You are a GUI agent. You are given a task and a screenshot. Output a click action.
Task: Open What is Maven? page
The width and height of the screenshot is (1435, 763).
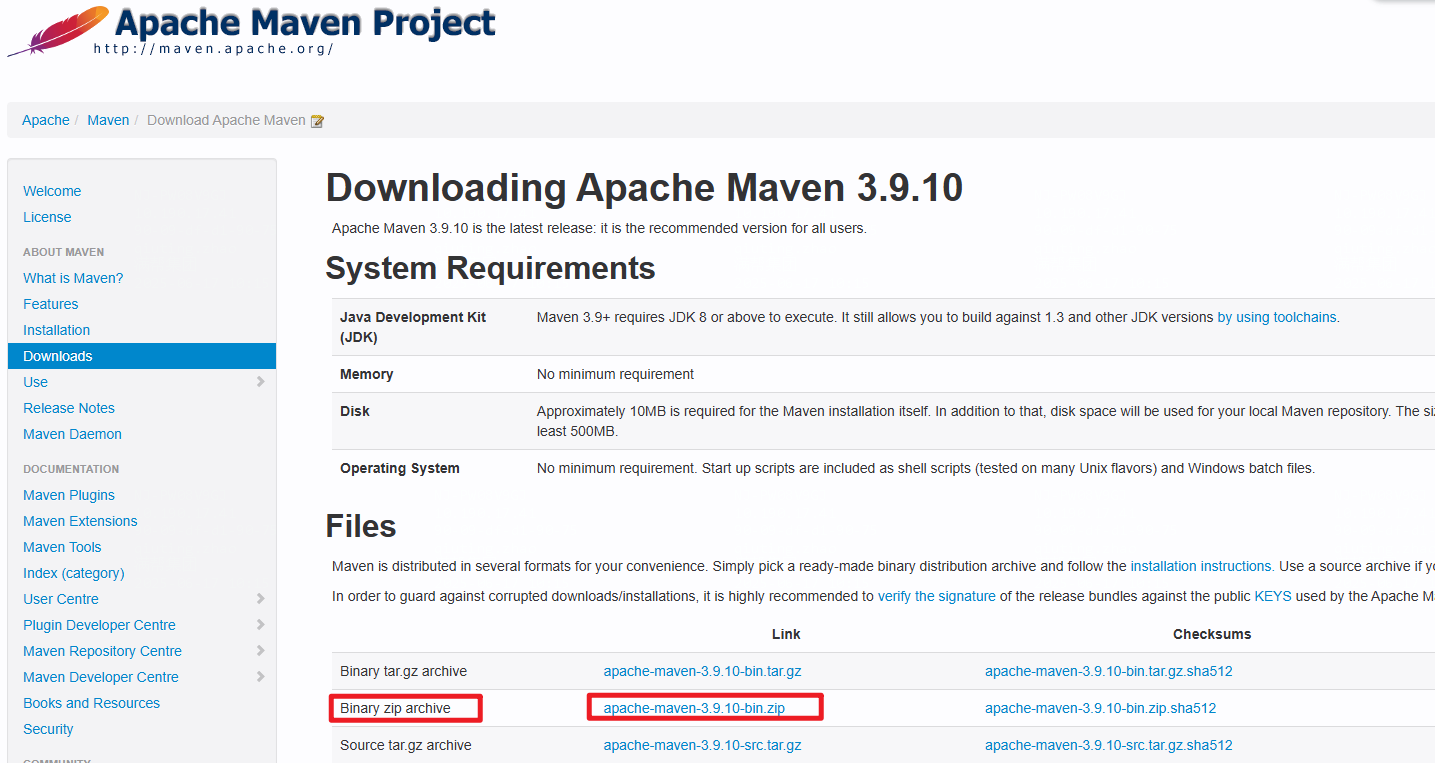[73, 278]
